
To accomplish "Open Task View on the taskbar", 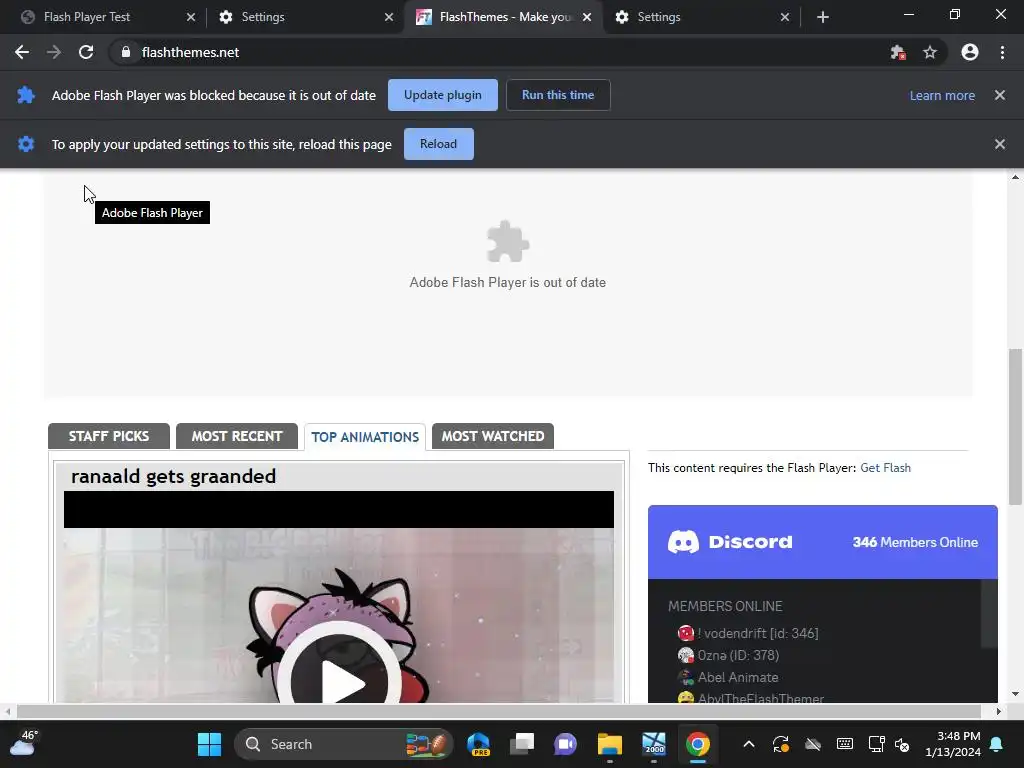I will click(522, 744).
